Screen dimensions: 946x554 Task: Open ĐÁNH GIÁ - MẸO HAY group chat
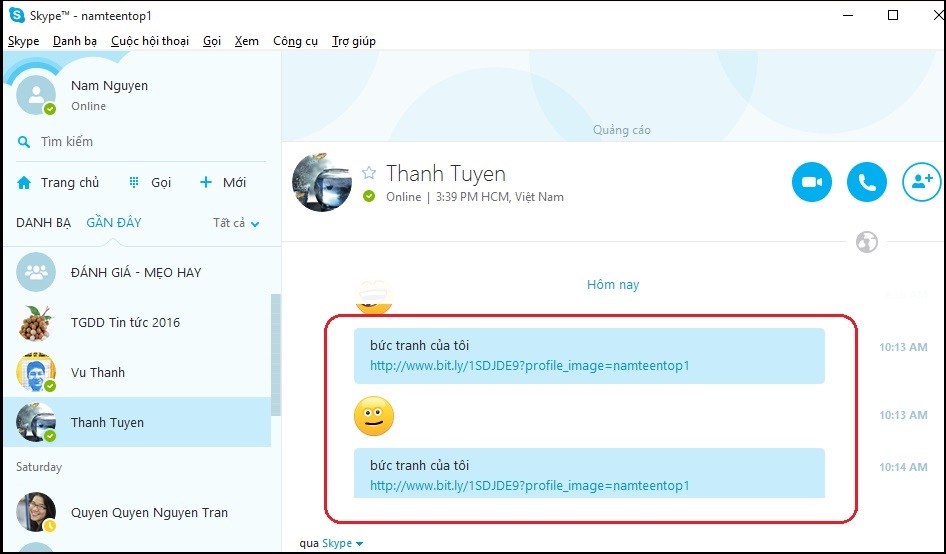pyautogui.click(x=137, y=272)
